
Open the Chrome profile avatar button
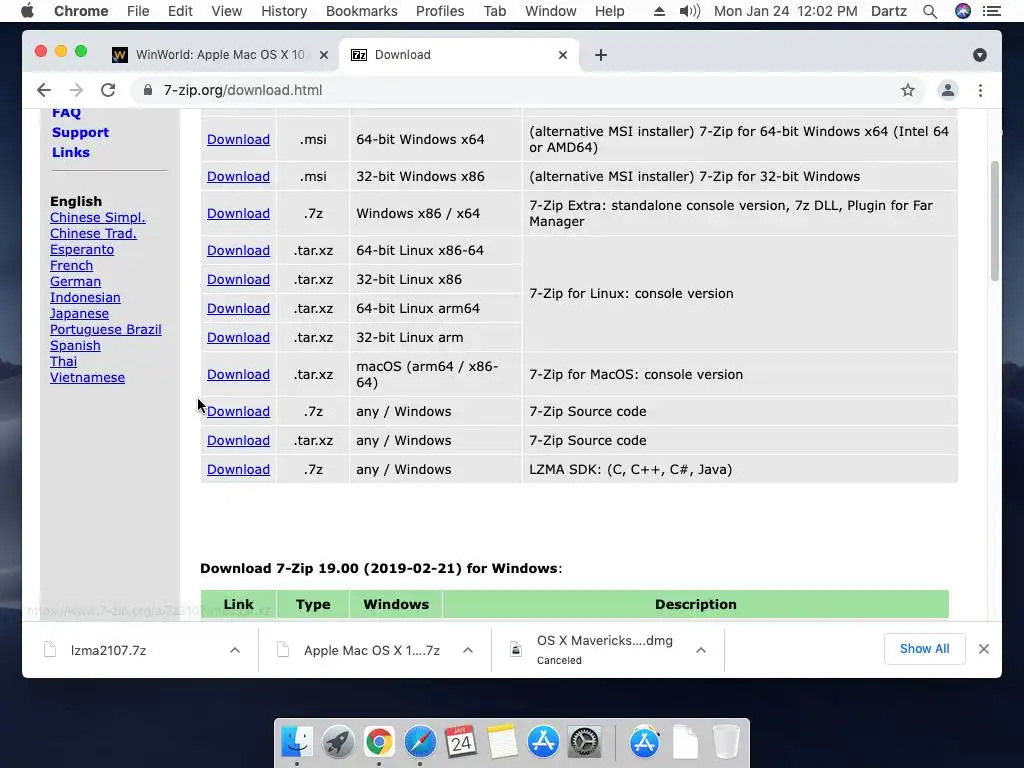(x=948, y=90)
